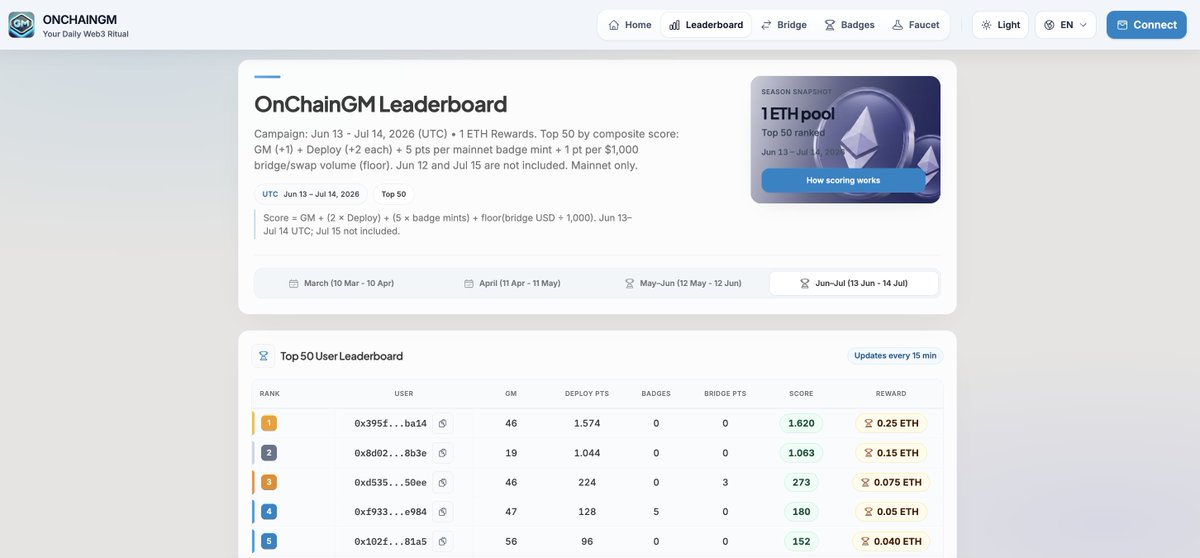1200x558 pixels.
Task: Open the EN language dropdown
Action: (1066, 25)
